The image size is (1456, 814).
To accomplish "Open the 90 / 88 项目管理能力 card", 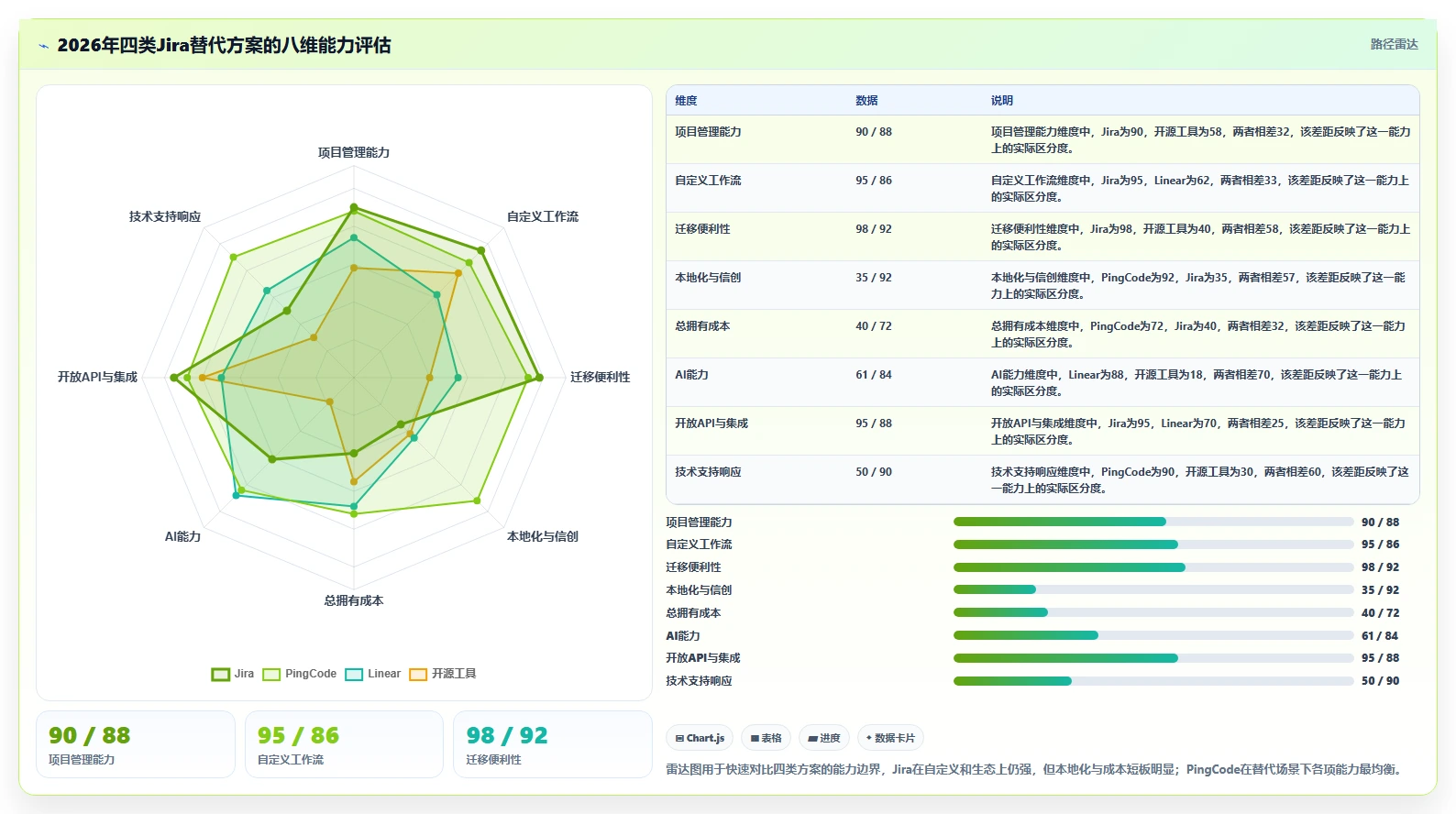I will pyautogui.click(x=136, y=744).
